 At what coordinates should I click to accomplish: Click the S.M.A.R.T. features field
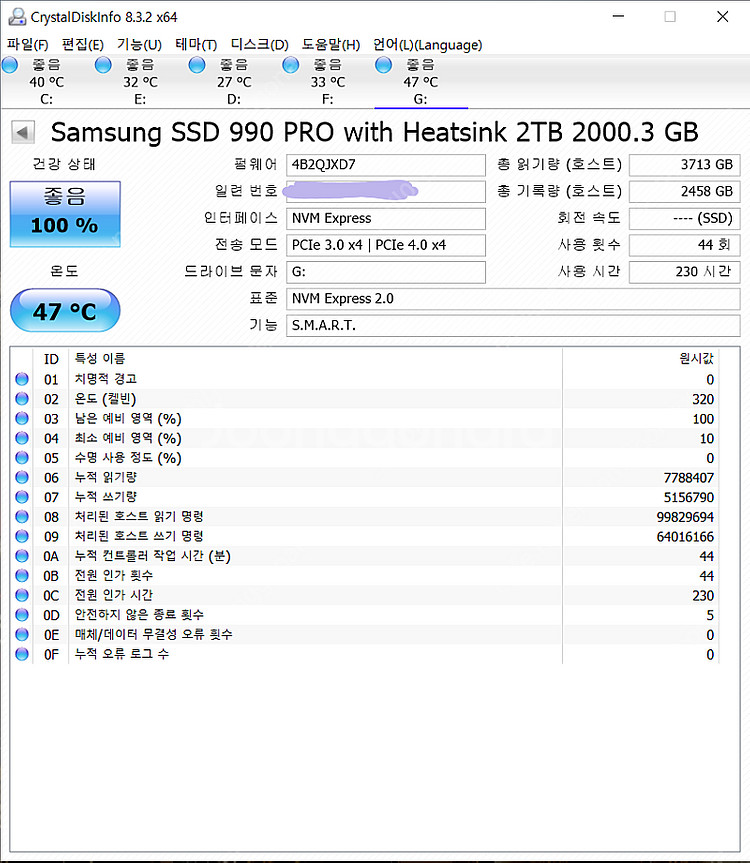click(513, 326)
